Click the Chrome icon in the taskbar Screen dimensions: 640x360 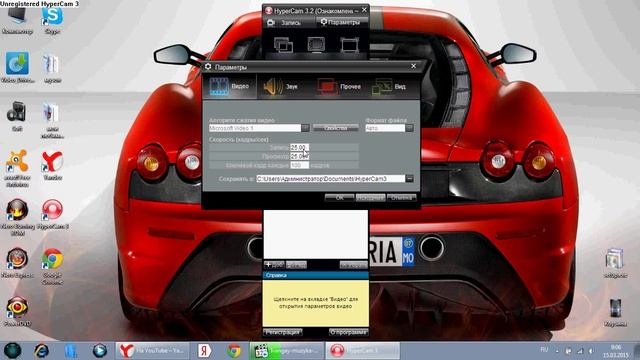tap(234, 350)
